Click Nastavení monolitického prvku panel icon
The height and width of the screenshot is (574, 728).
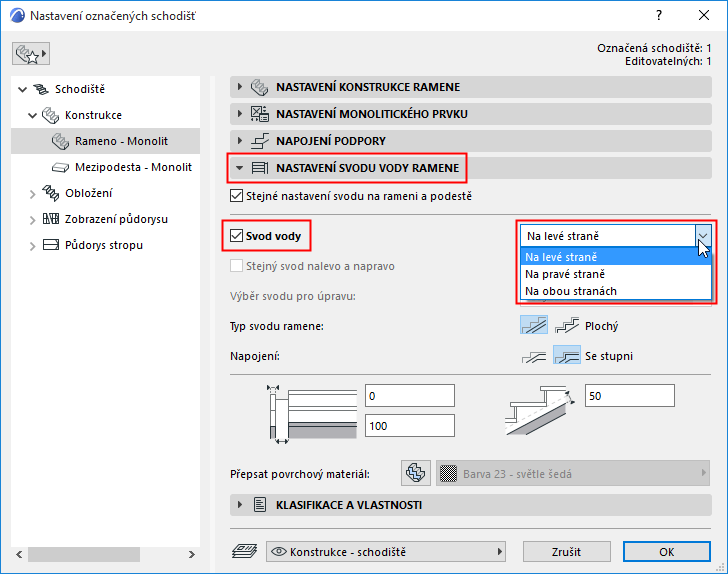260,114
